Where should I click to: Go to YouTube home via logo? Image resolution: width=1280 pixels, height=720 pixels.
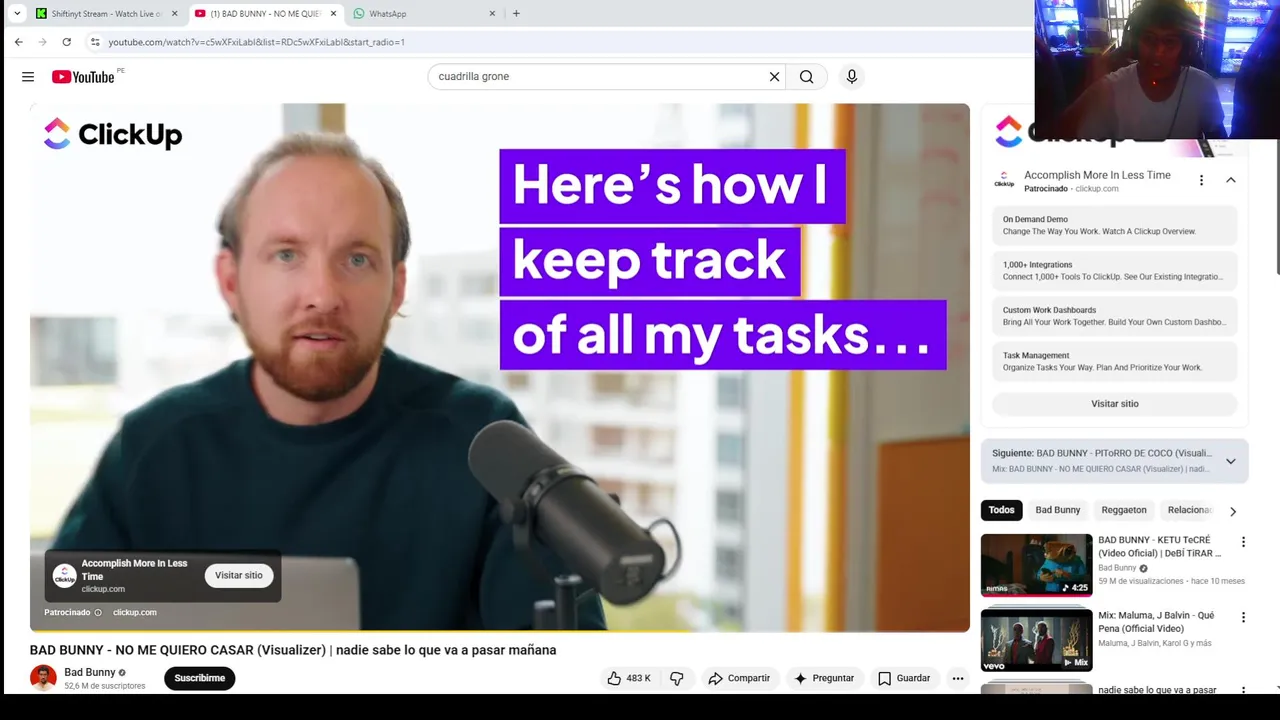[83, 77]
